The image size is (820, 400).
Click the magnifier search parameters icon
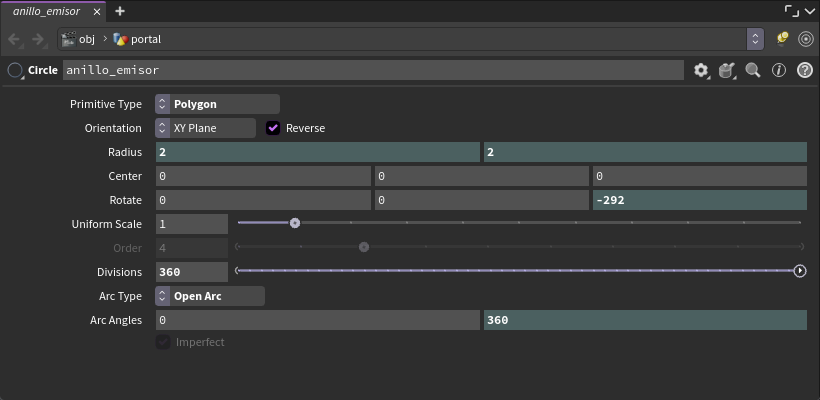pos(753,70)
